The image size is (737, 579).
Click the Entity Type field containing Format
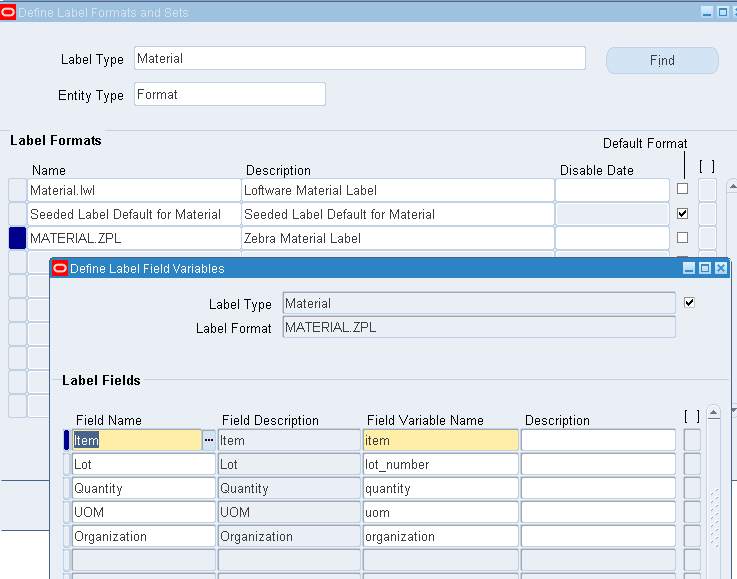point(230,94)
